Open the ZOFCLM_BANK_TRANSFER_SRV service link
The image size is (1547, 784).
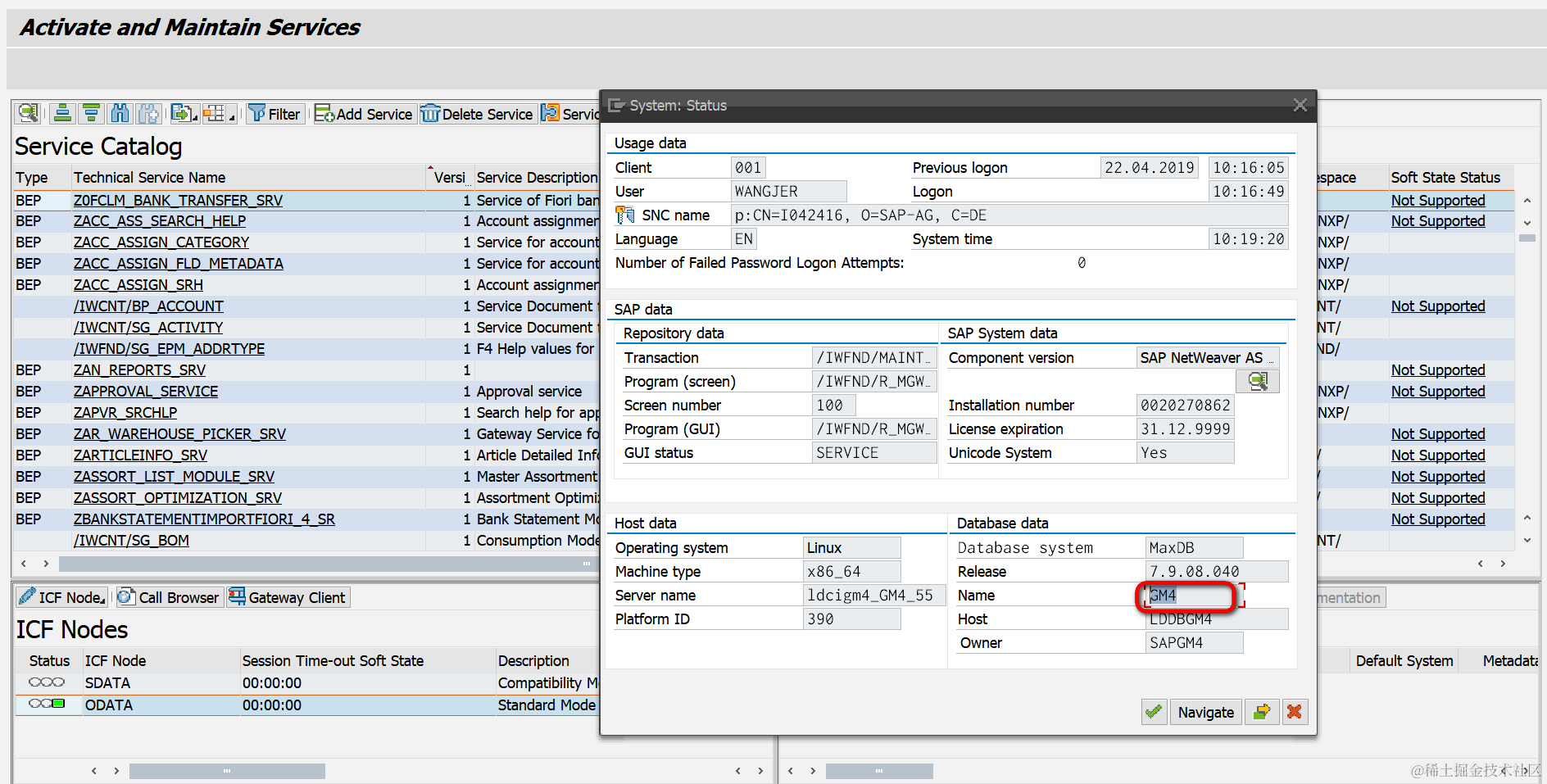178,201
